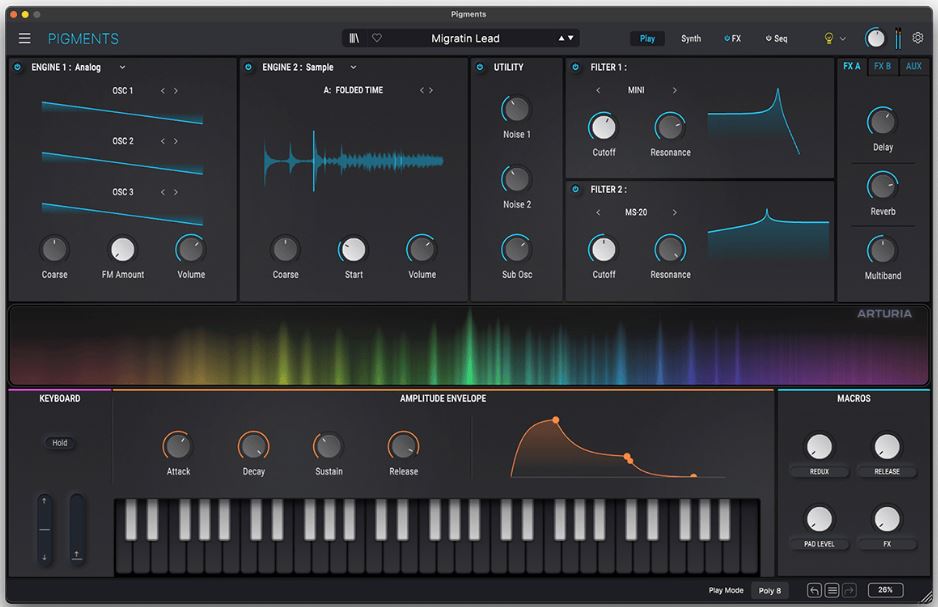938x607 pixels.
Task: Click the REDUX macro knob
Action: [819, 447]
